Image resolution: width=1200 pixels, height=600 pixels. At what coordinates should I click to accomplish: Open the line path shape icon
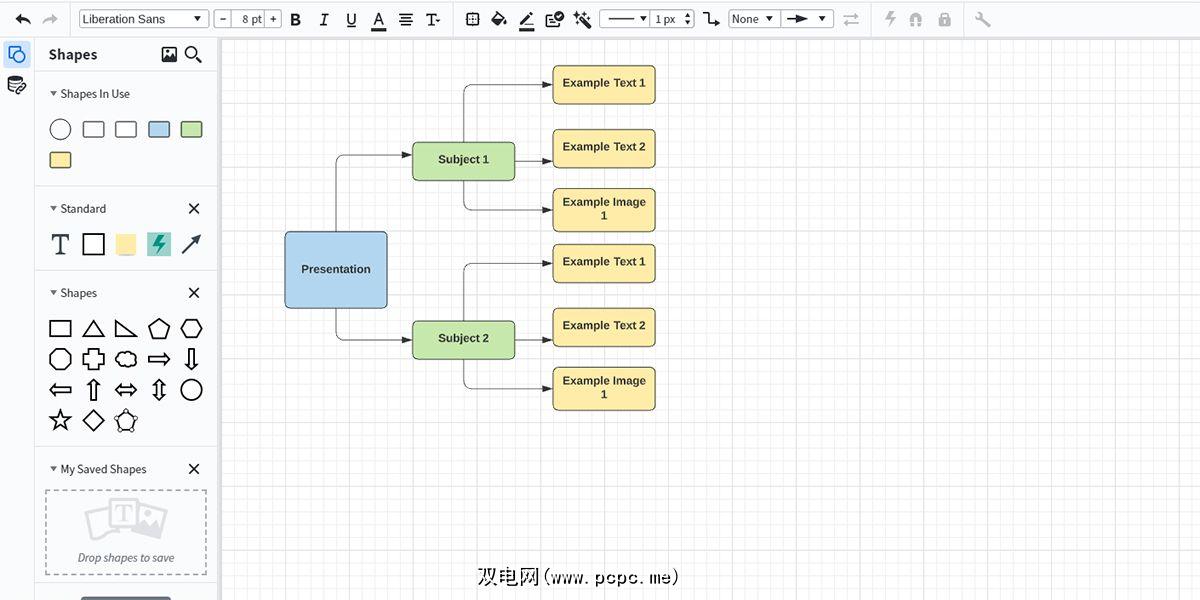coord(711,19)
